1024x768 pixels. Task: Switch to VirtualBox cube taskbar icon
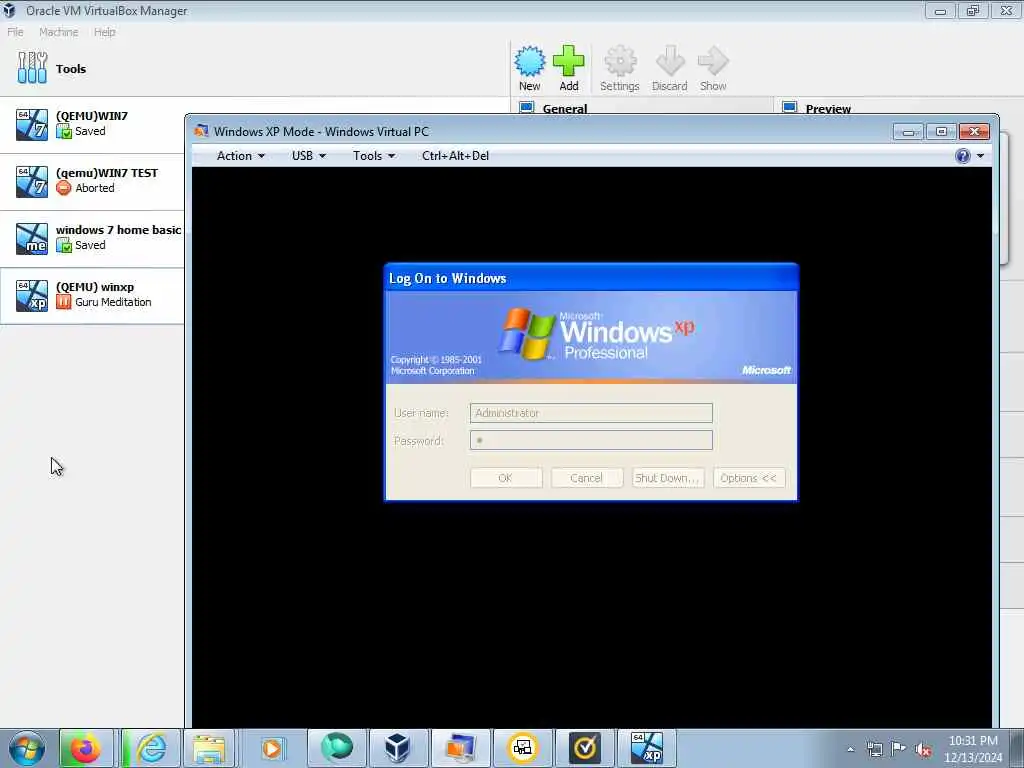pos(398,748)
